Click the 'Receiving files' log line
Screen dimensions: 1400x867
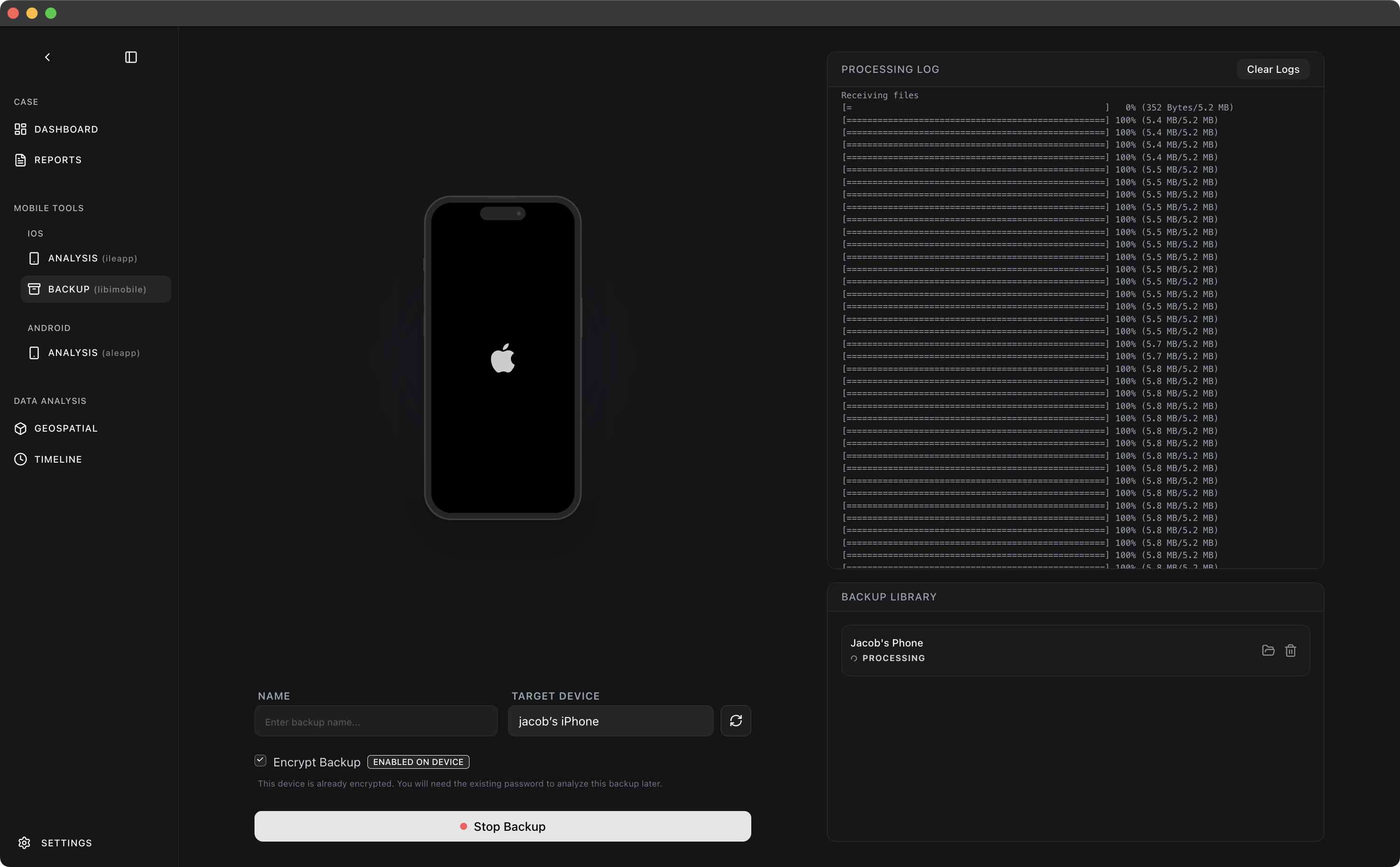tap(880, 95)
